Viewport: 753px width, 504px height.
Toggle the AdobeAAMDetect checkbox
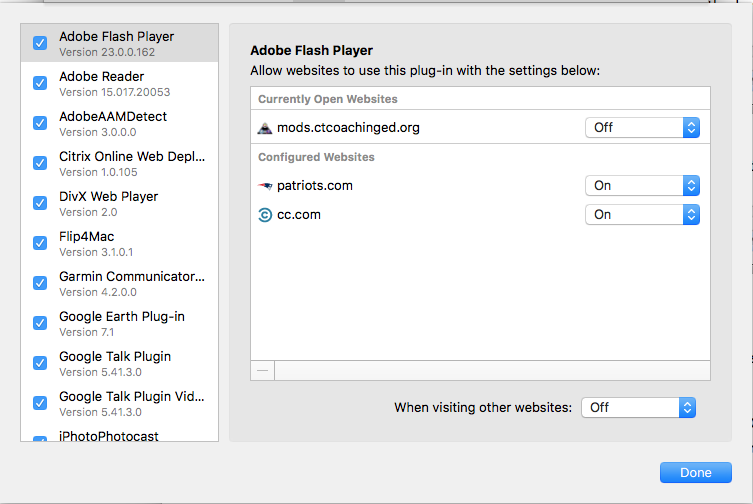[40, 123]
